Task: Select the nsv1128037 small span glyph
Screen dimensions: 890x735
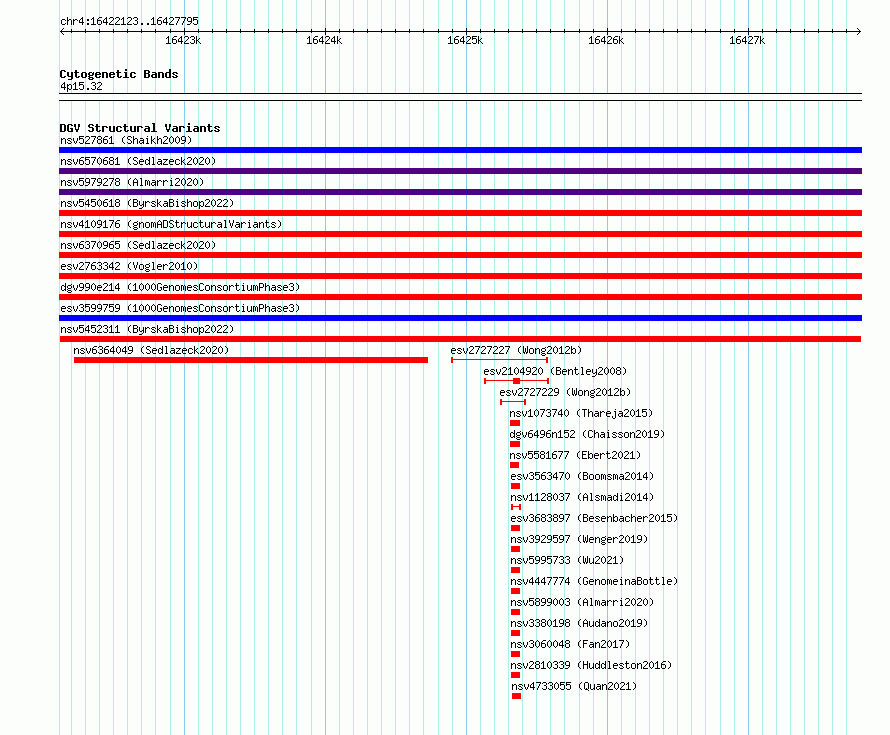Action: pos(516,507)
